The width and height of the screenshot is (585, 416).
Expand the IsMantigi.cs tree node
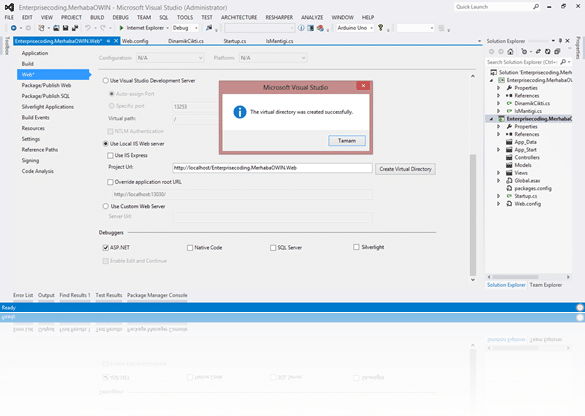tap(499, 111)
